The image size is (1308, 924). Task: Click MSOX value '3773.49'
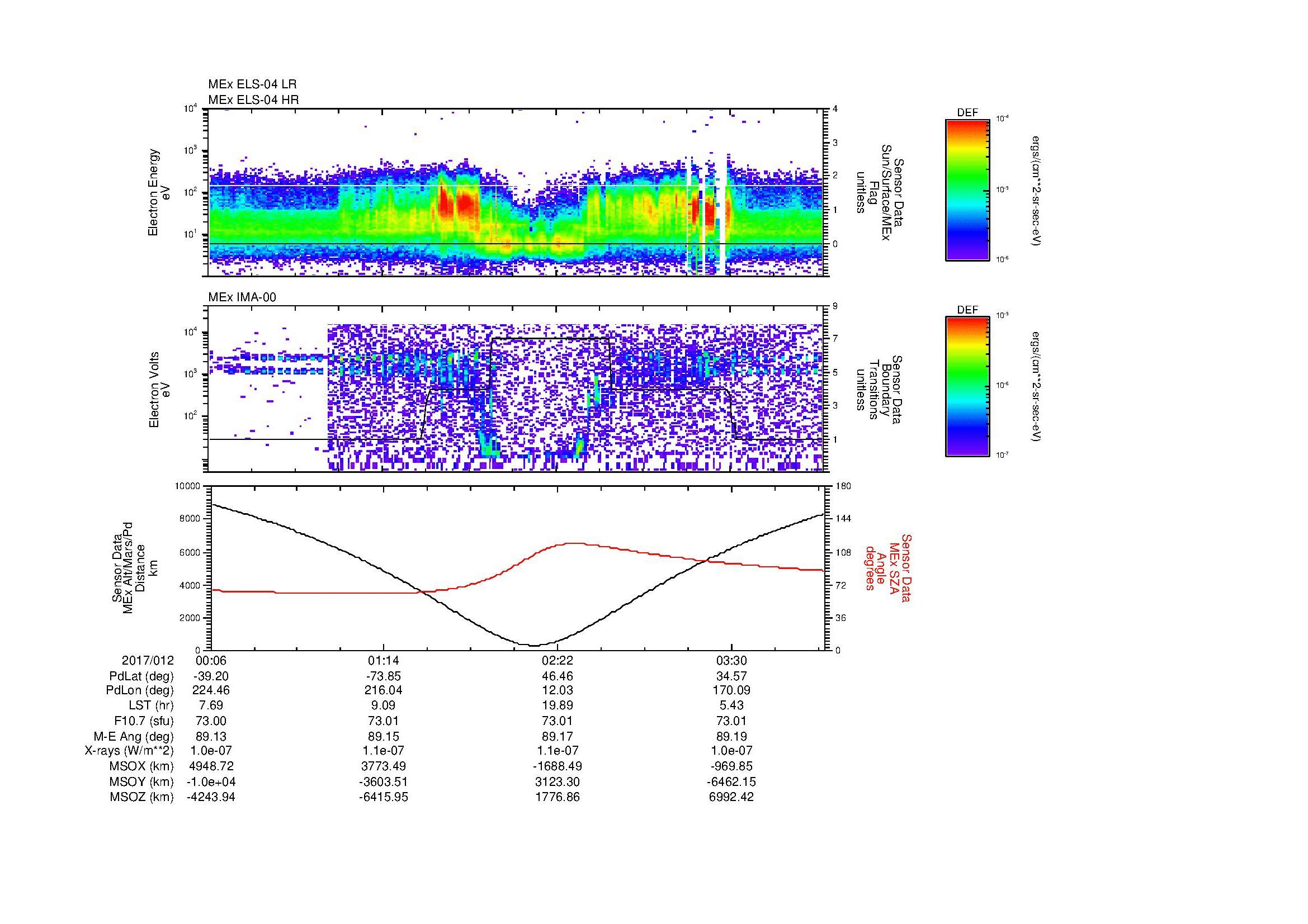point(384,766)
